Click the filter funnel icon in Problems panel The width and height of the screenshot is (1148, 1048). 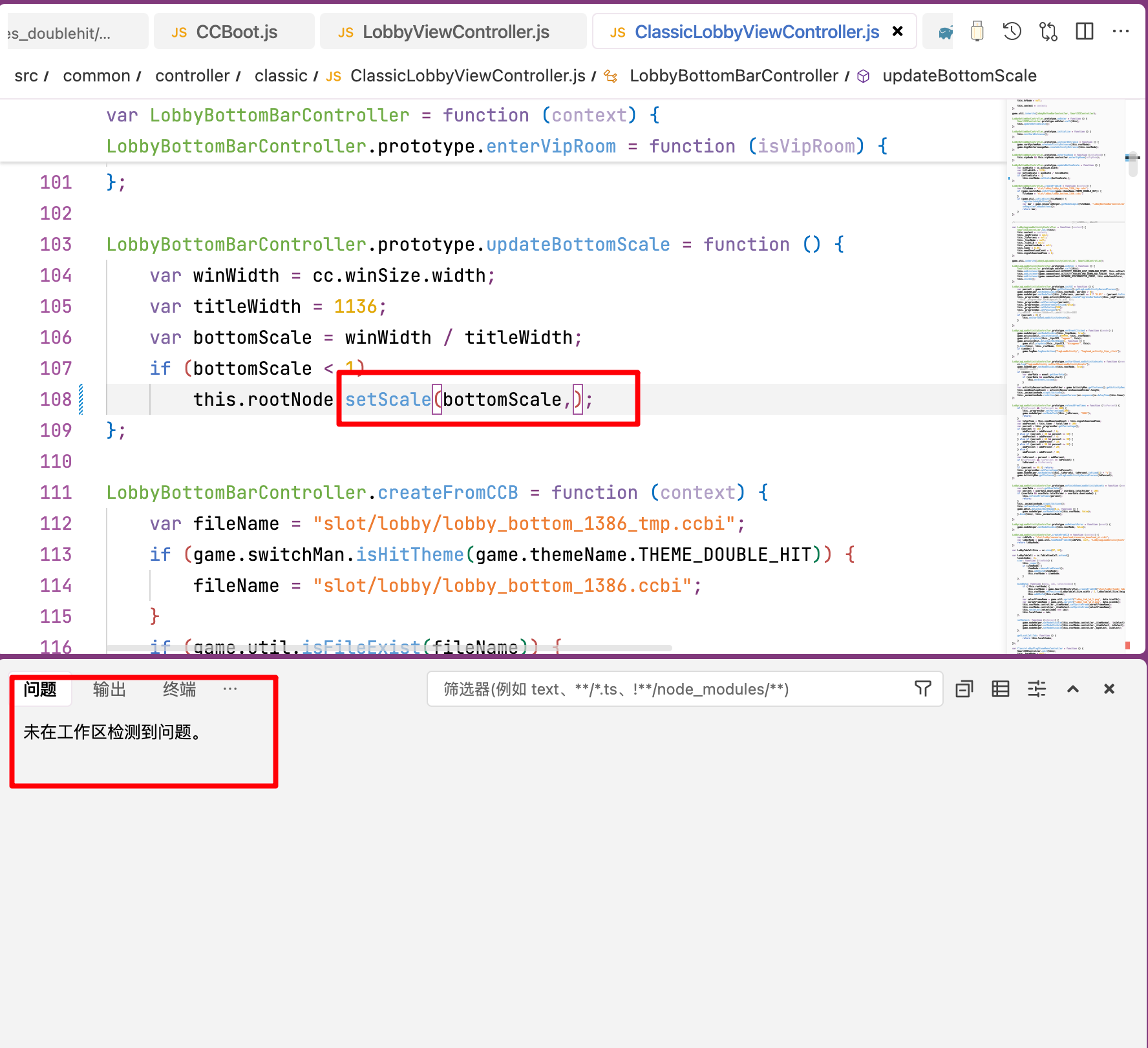pyautogui.click(x=922, y=689)
